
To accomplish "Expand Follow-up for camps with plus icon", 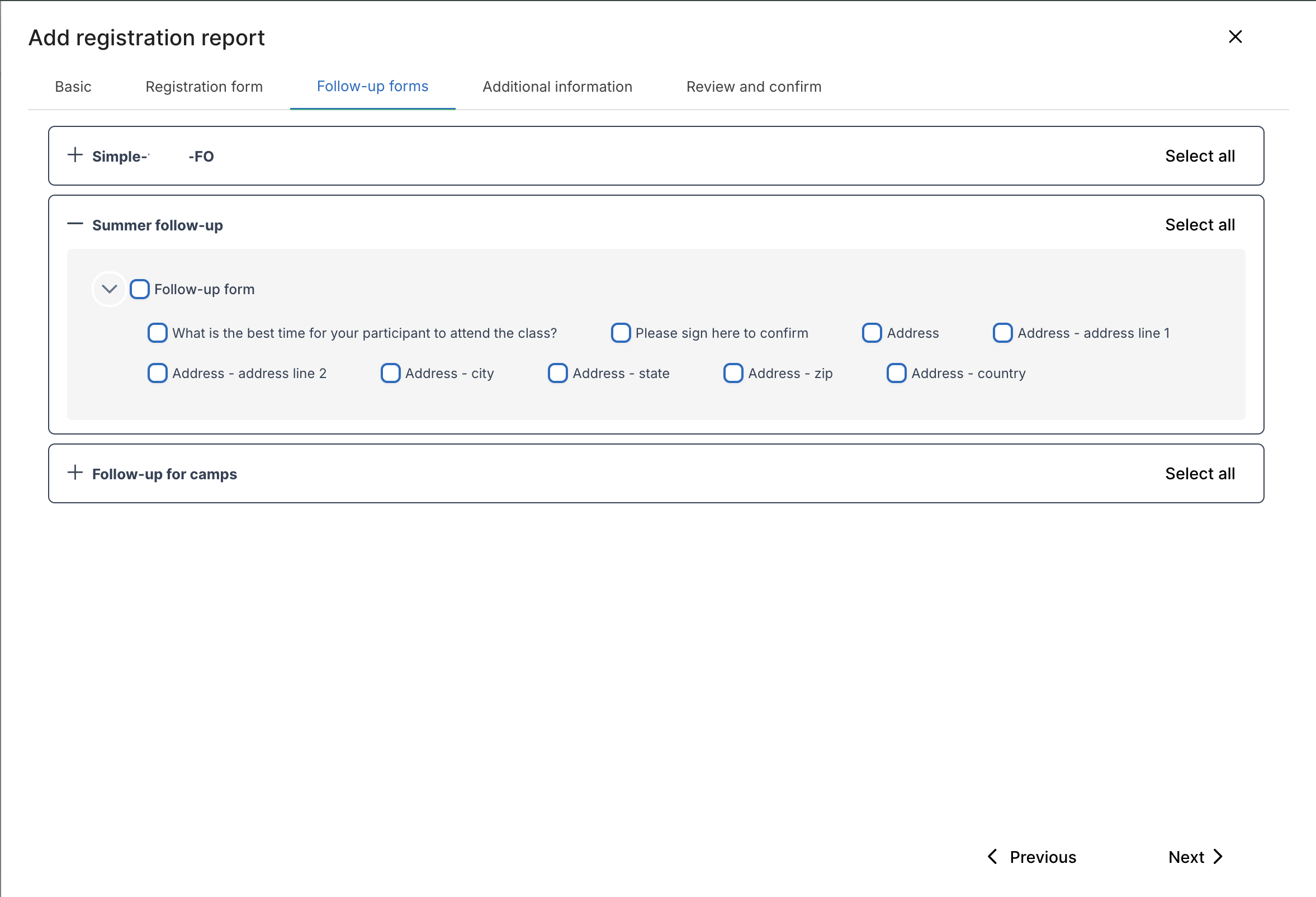I will click(x=75, y=473).
